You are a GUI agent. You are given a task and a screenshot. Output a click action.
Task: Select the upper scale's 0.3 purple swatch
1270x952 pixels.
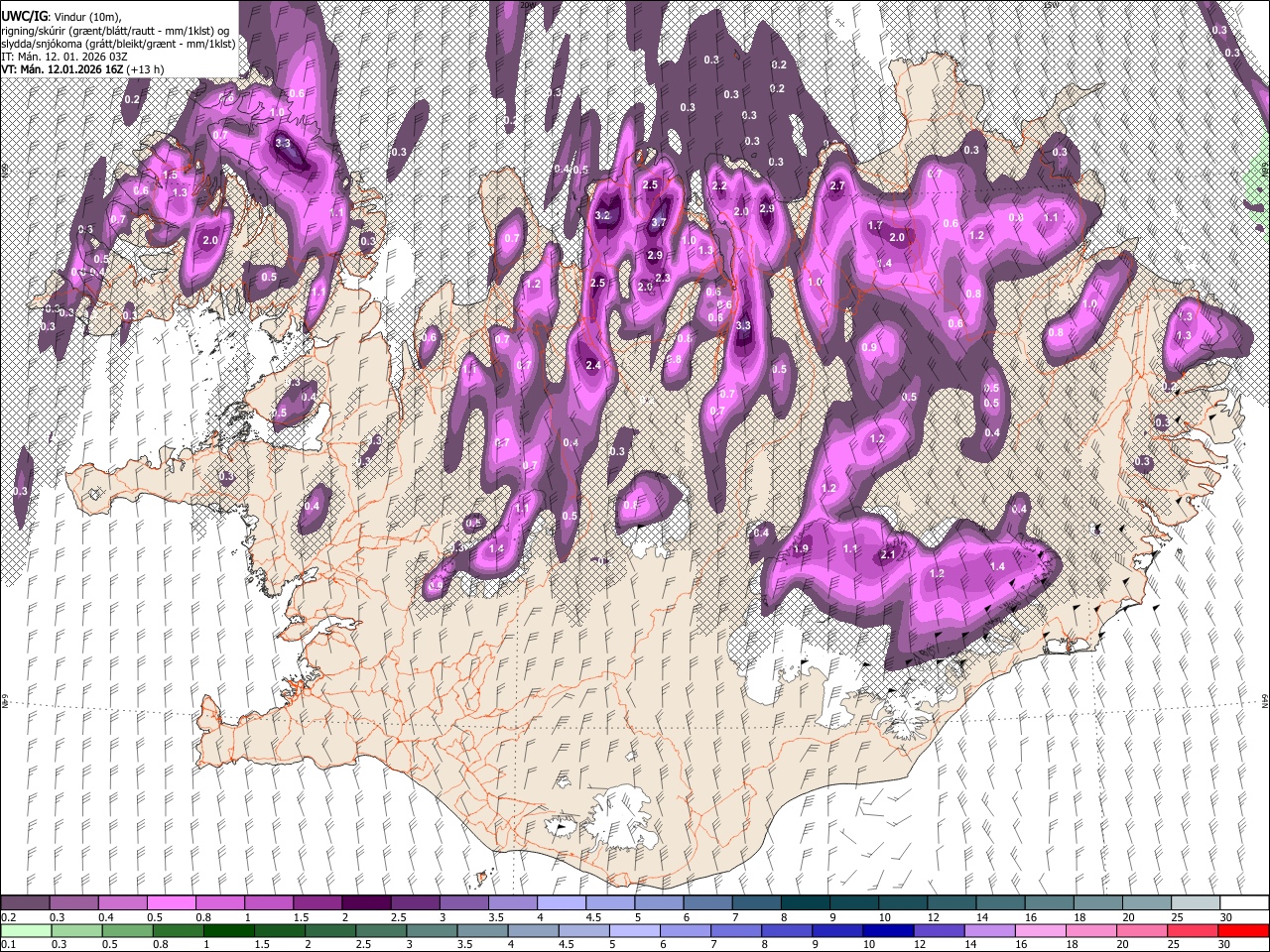pos(73,903)
